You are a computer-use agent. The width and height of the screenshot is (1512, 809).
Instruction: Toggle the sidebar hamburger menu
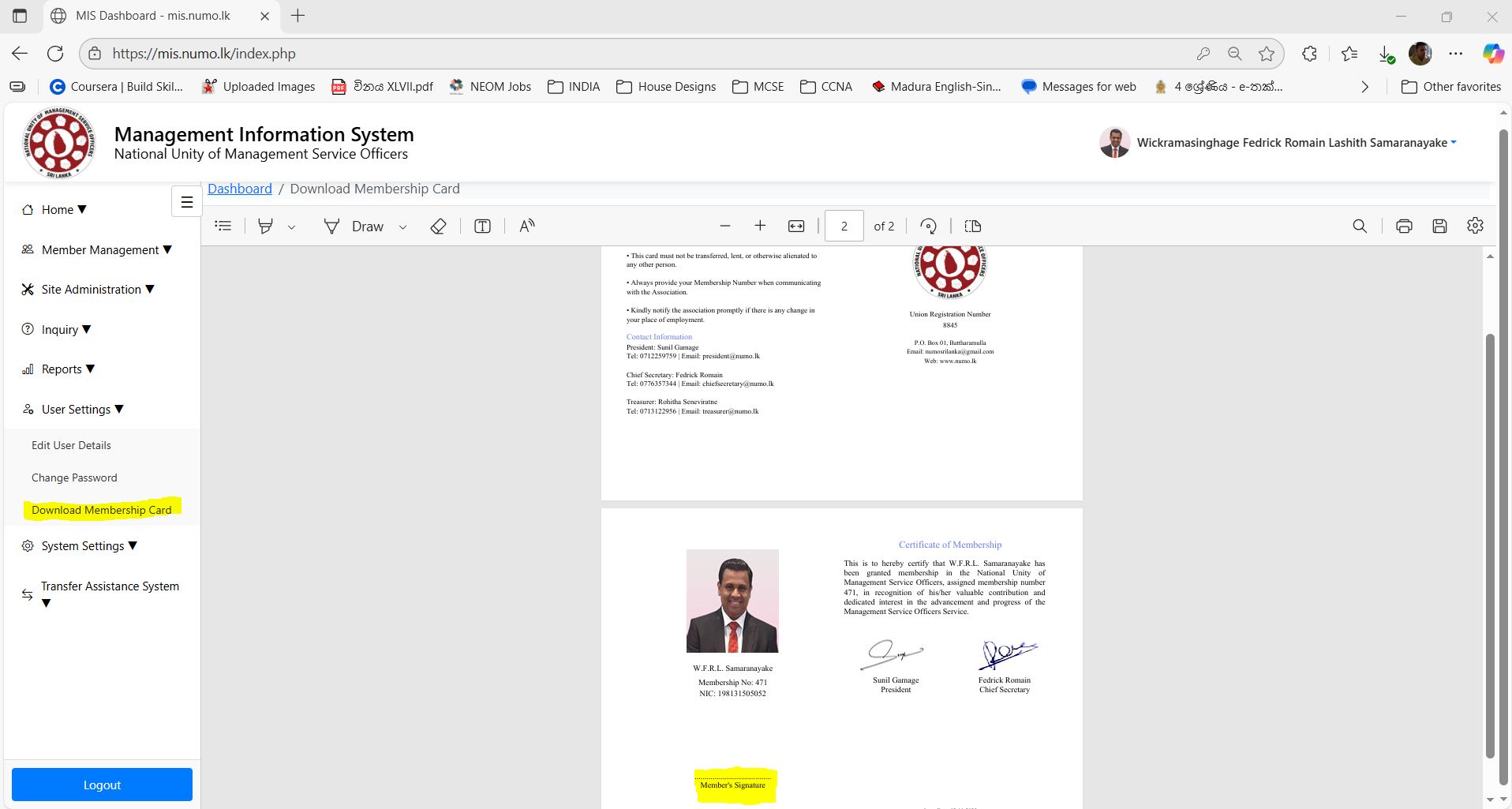187,202
